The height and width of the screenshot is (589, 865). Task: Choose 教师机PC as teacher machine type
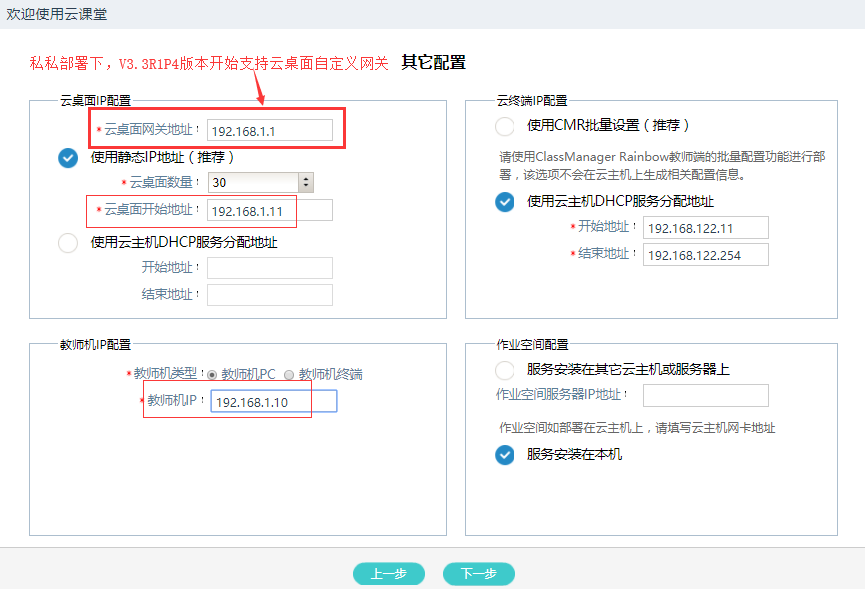211,375
